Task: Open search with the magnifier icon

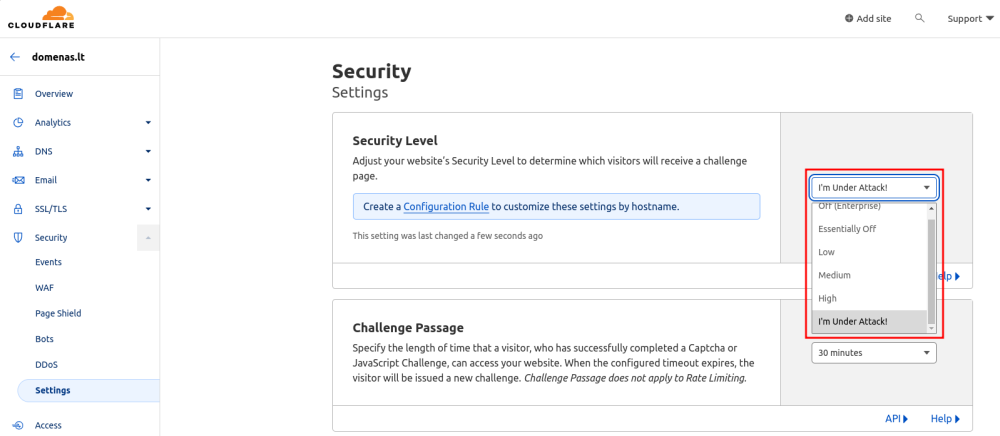Action: [919, 18]
